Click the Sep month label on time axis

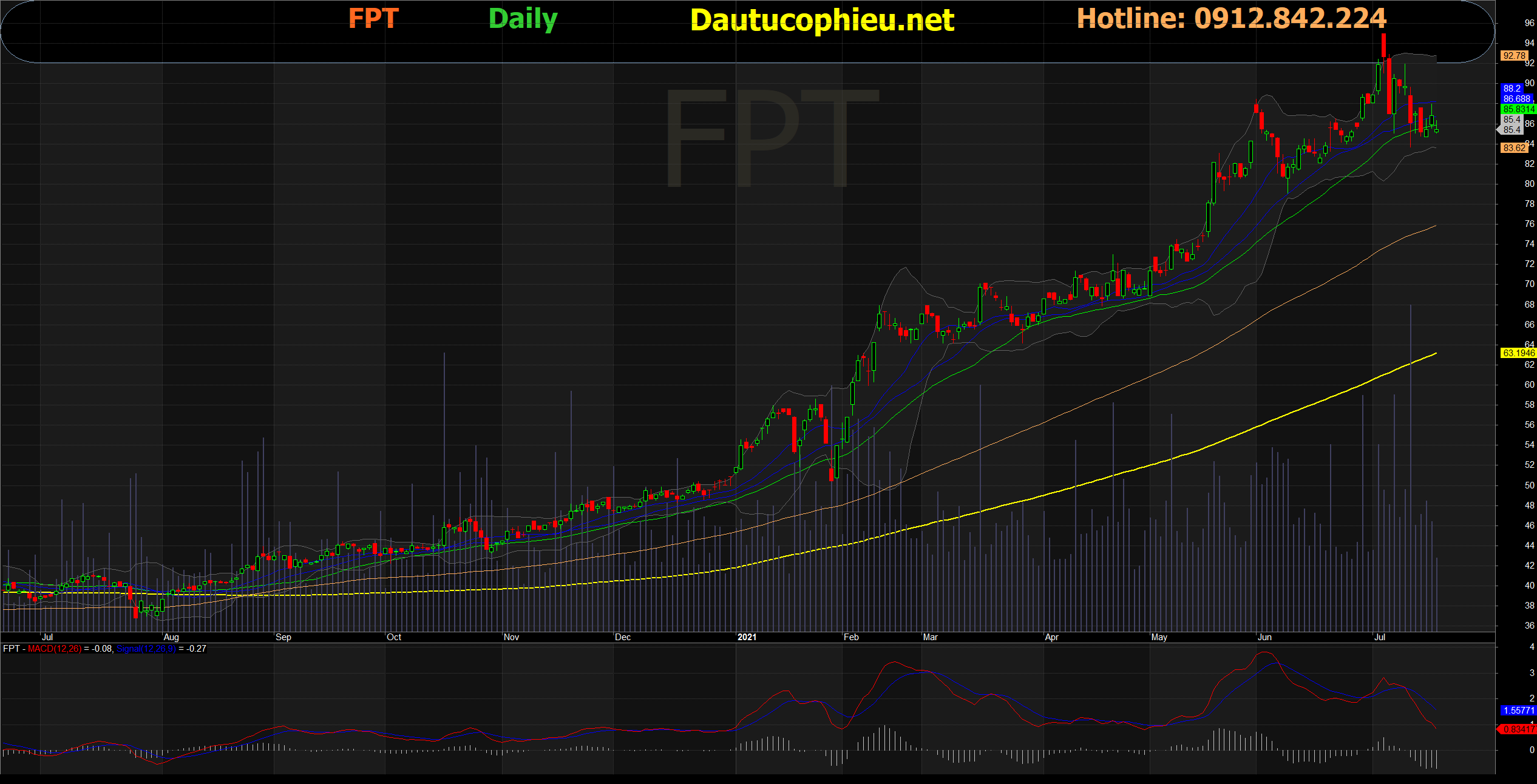point(283,637)
